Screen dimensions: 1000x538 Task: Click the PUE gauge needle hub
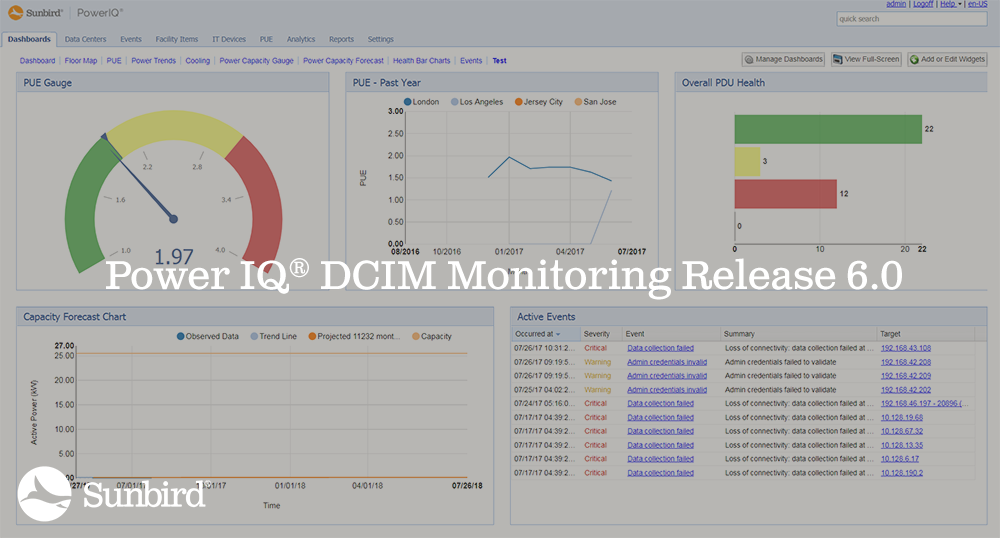[173, 219]
